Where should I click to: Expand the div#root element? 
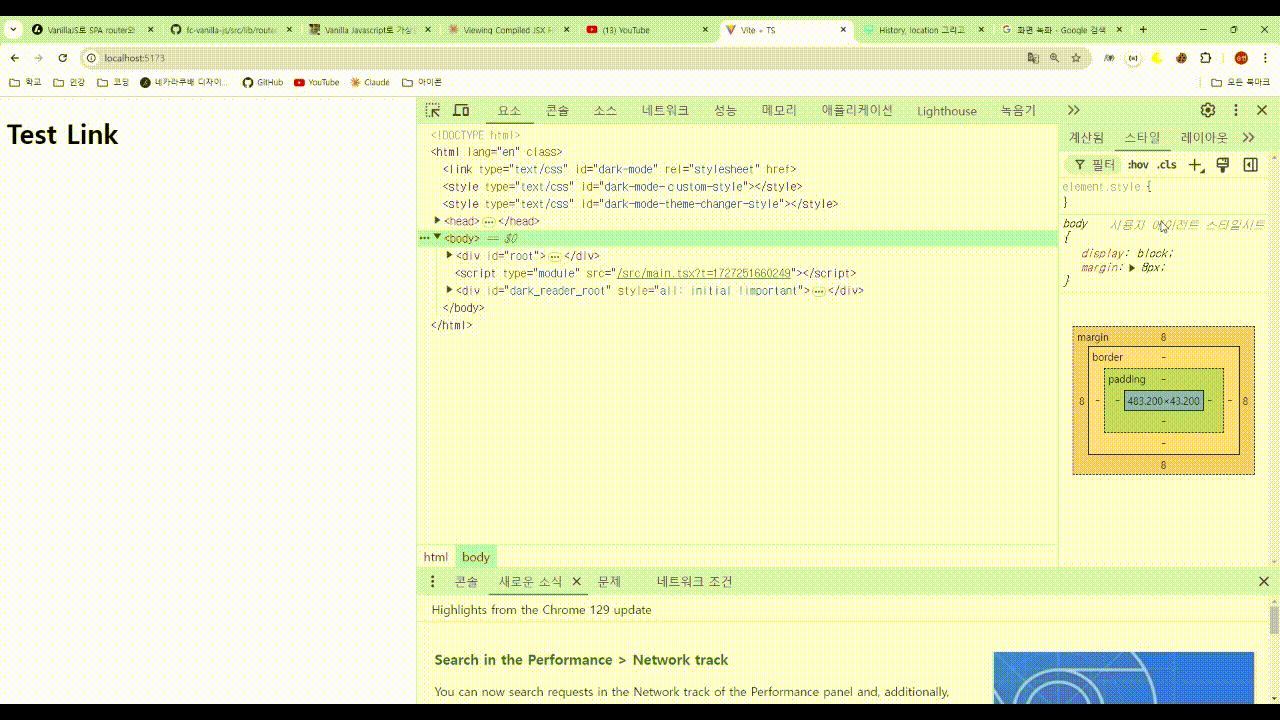pyautogui.click(x=449, y=255)
